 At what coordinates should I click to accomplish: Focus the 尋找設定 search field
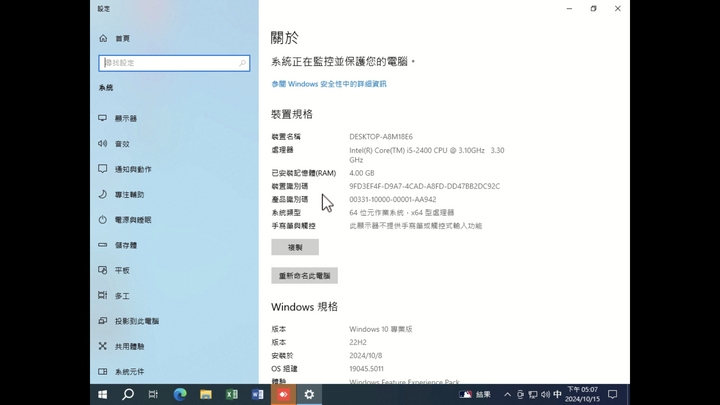point(174,63)
